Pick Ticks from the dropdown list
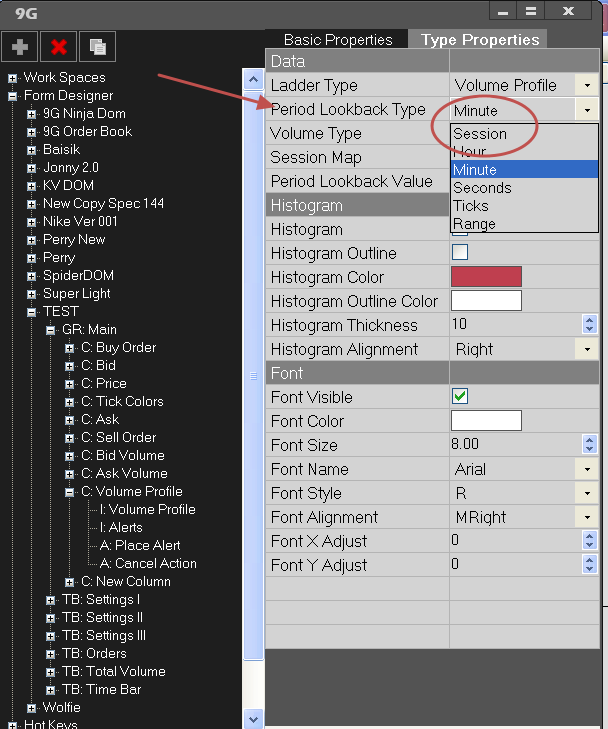The height and width of the screenshot is (729, 608). (524, 206)
